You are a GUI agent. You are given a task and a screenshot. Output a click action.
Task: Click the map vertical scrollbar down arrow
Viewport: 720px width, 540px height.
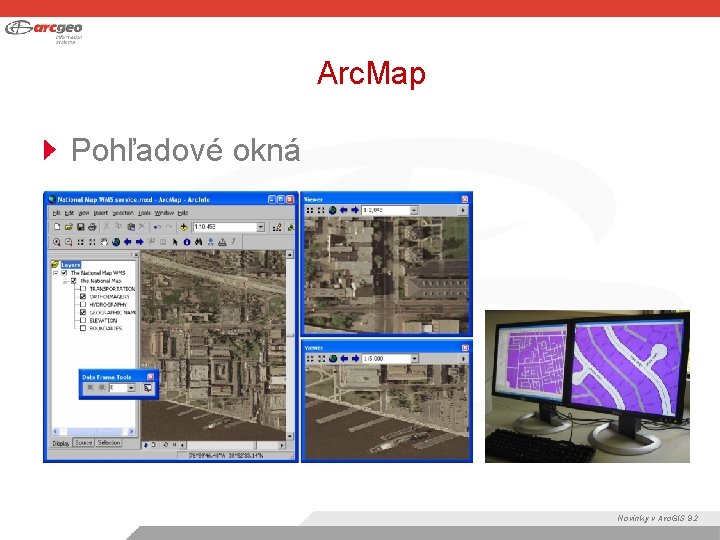coord(290,436)
